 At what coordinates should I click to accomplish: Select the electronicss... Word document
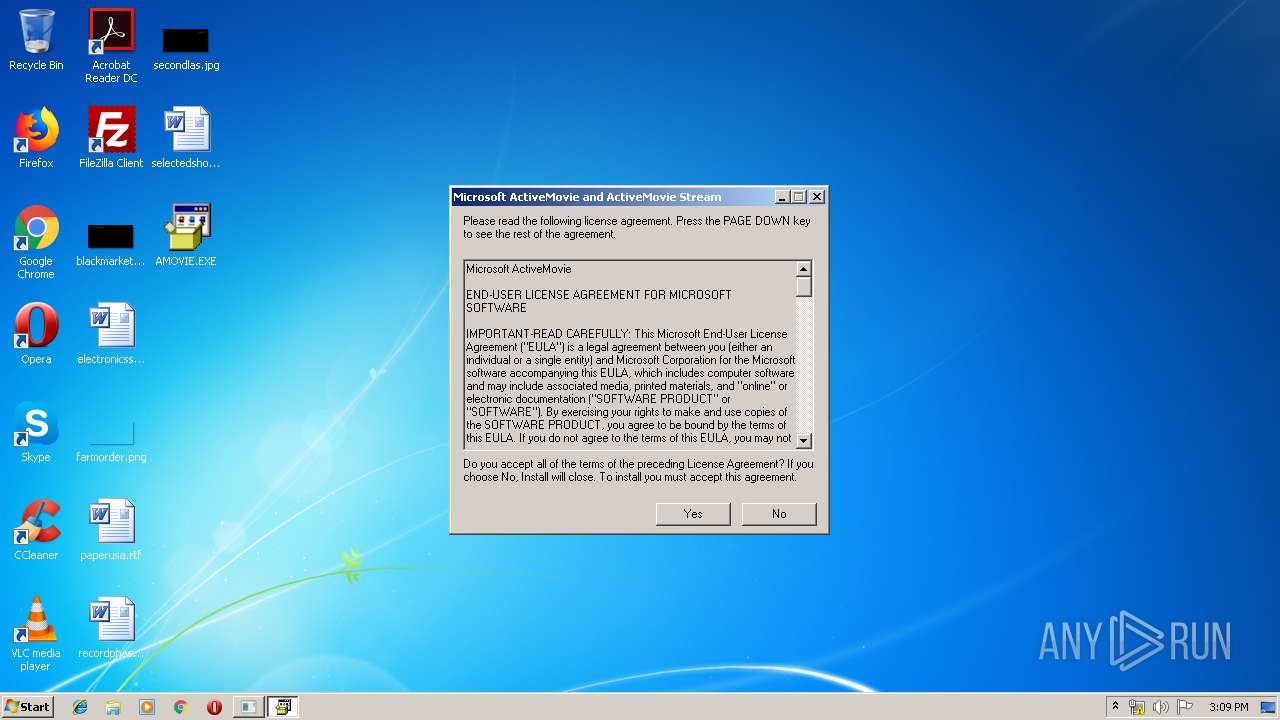[x=111, y=334]
